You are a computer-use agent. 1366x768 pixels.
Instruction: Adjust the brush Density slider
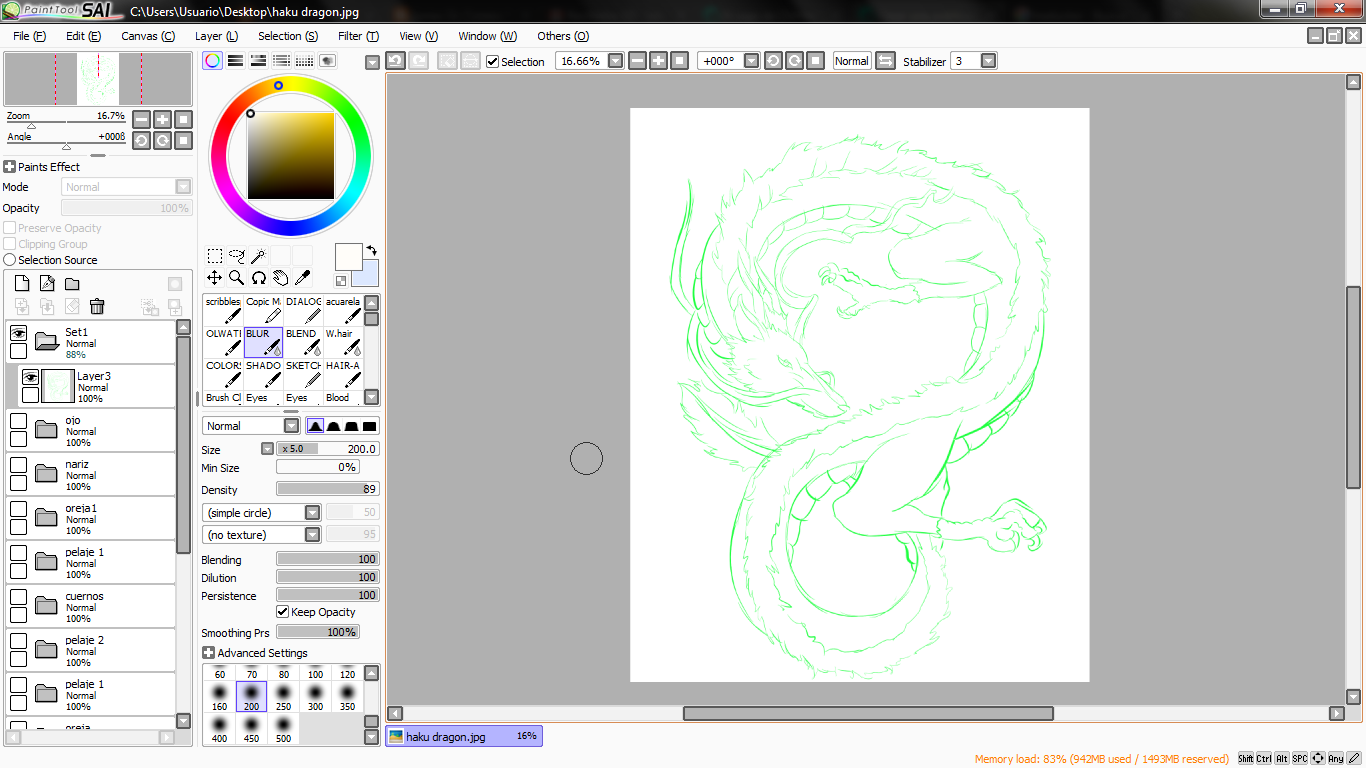[328, 490]
